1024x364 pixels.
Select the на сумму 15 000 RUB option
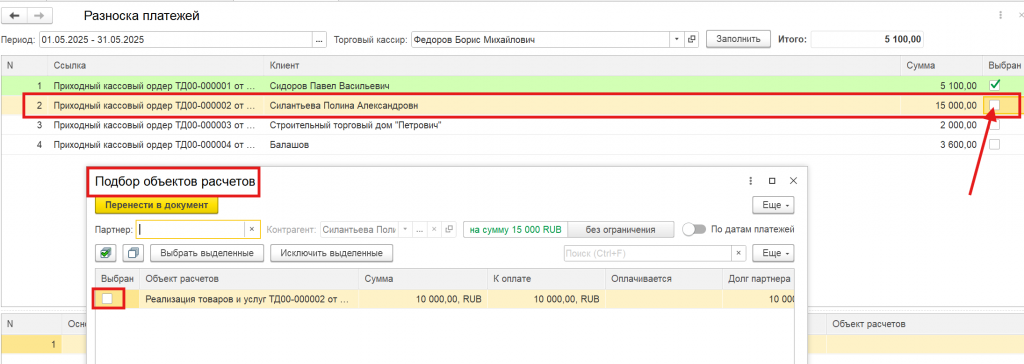515,229
